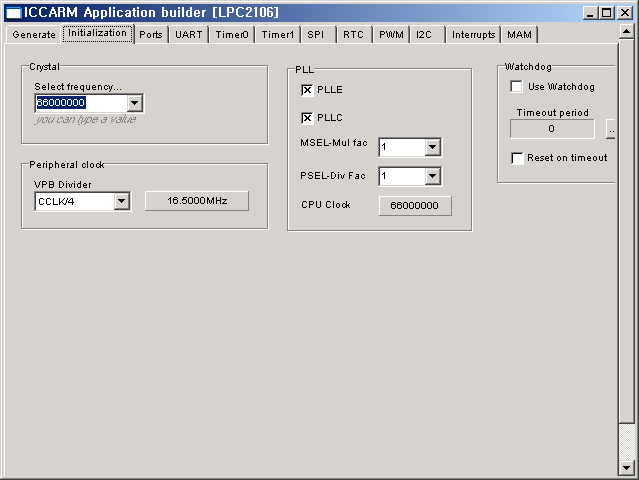Viewport: 639px width, 480px height.
Task: Click the CPU Clock value field
Action: point(415,206)
